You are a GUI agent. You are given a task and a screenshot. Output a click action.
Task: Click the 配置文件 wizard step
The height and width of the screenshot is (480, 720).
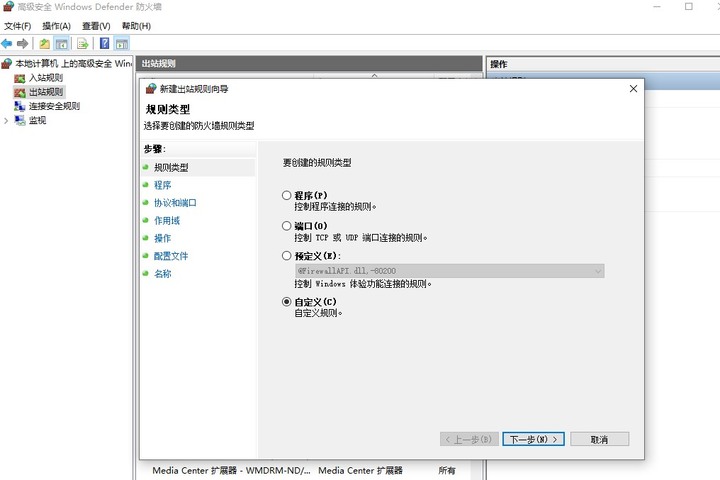coord(171,256)
